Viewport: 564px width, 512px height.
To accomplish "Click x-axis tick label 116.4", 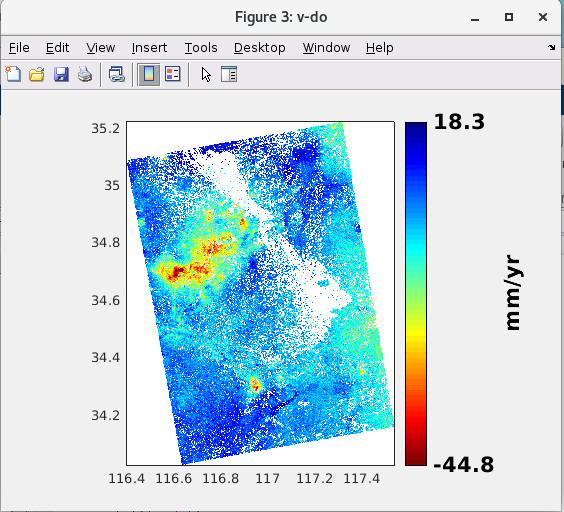I will point(127,479).
